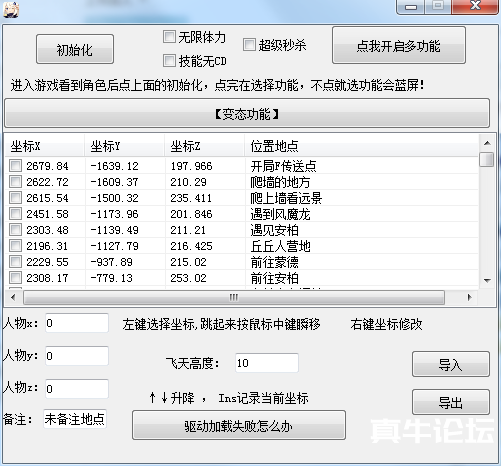This screenshot has height=466, width=501.
Task: Enable 无限体力 checkbox
Action: 169,37
